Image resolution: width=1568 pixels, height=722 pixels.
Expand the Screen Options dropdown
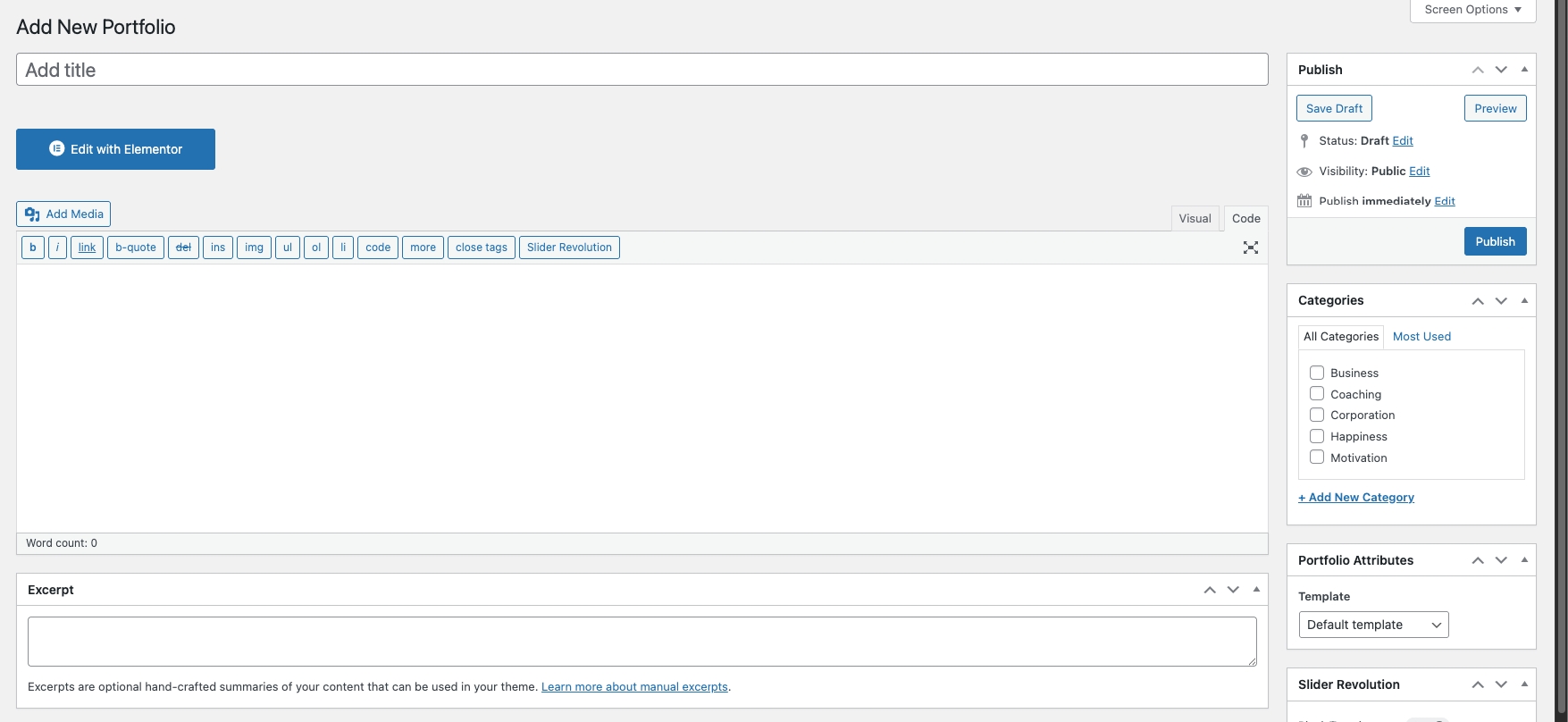click(1472, 10)
